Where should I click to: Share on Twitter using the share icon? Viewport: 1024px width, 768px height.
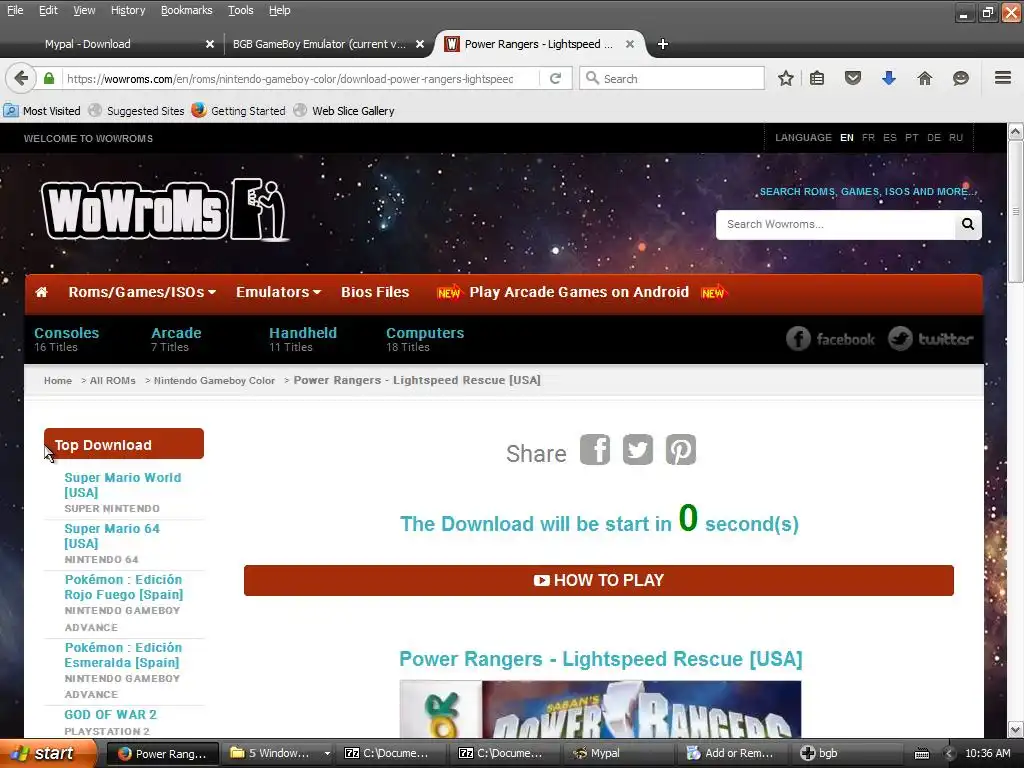click(638, 450)
